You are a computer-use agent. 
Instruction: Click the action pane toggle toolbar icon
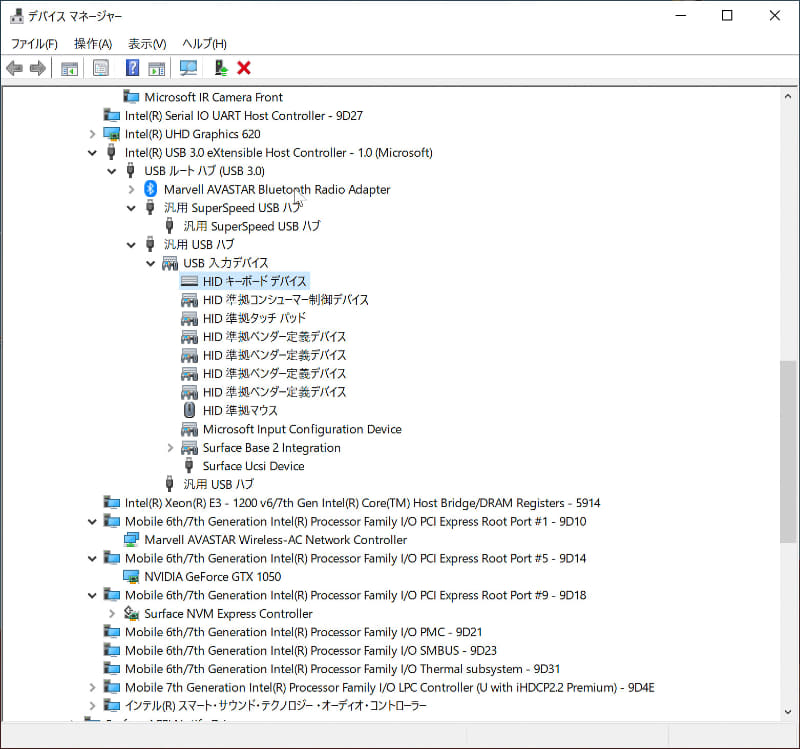click(157, 68)
